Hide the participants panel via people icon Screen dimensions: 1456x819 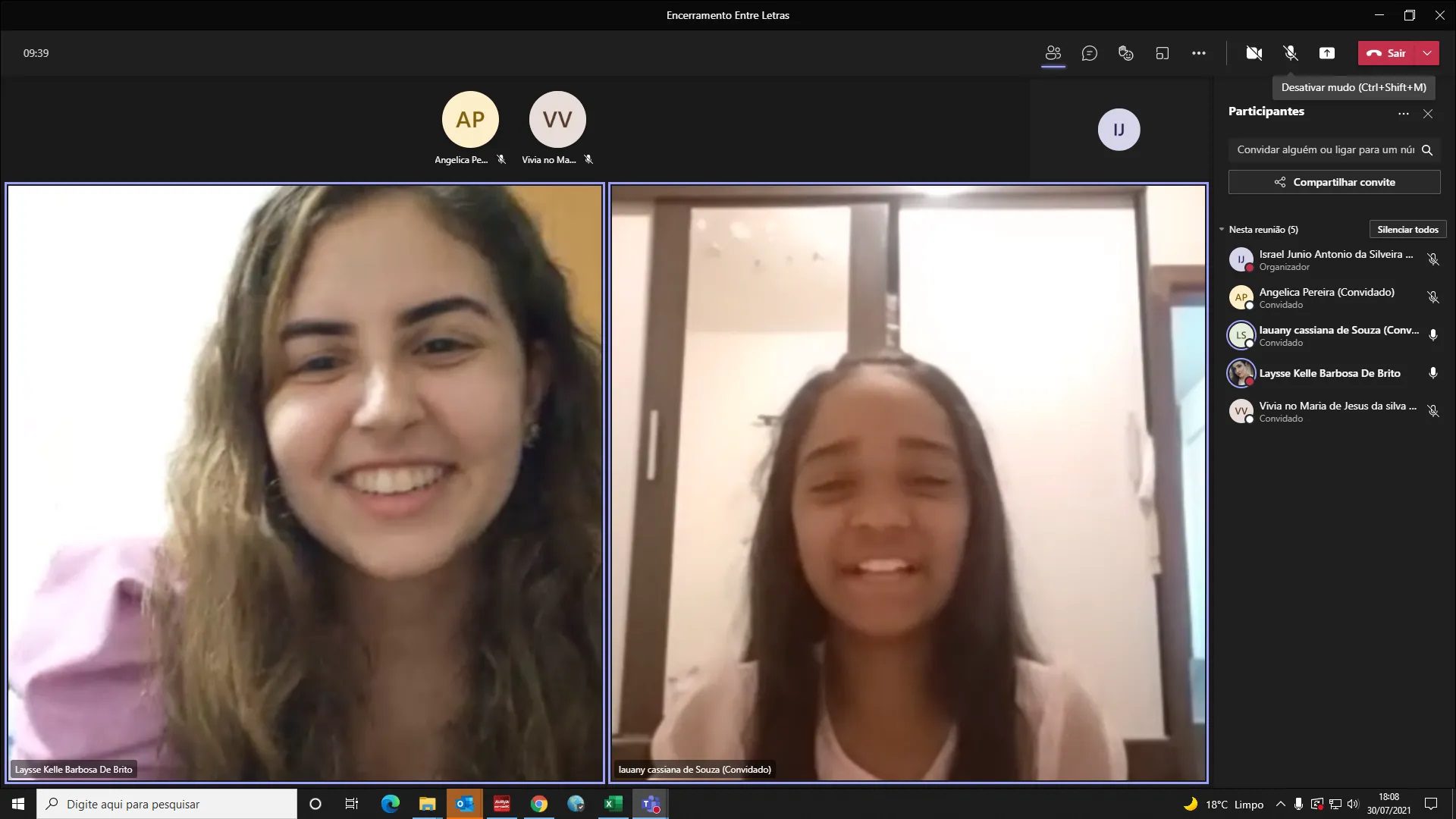(1053, 53)
